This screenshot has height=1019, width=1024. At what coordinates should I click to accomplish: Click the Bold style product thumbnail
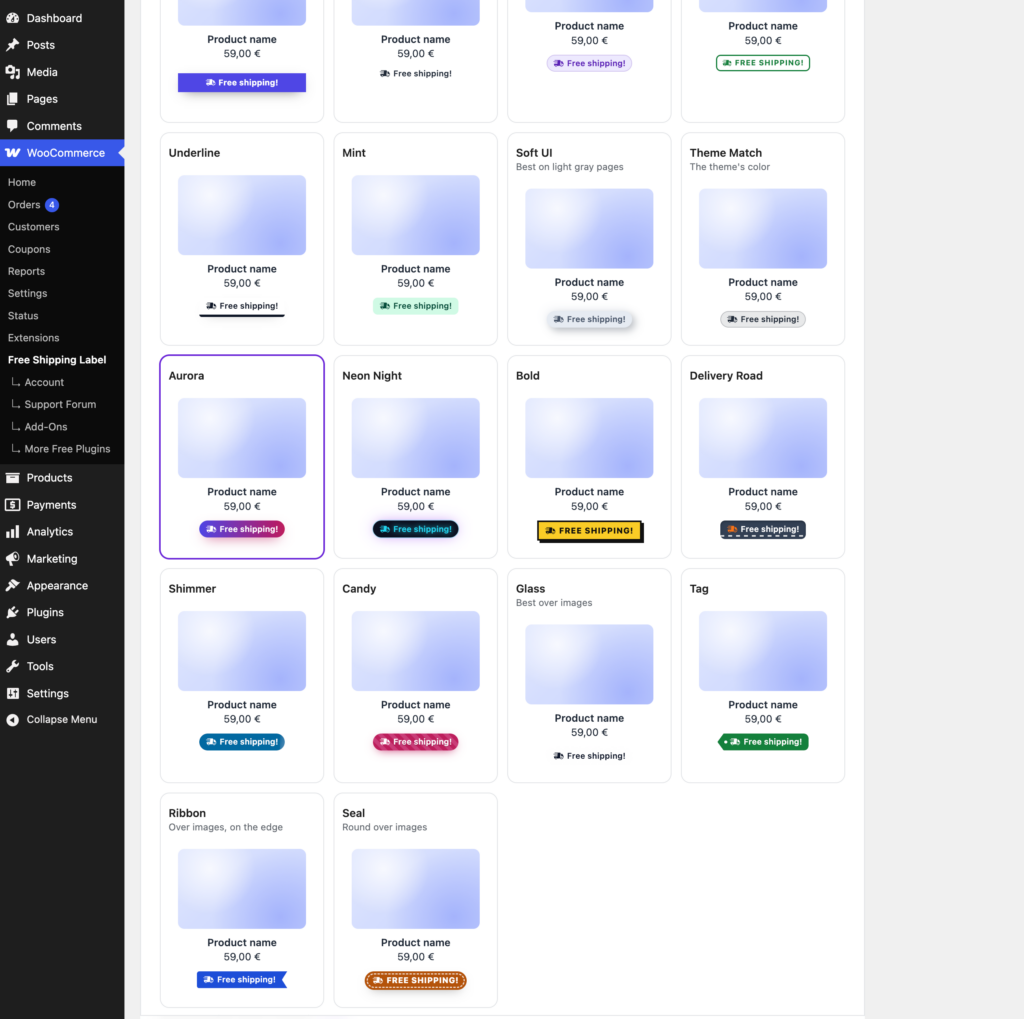[589, 438]
